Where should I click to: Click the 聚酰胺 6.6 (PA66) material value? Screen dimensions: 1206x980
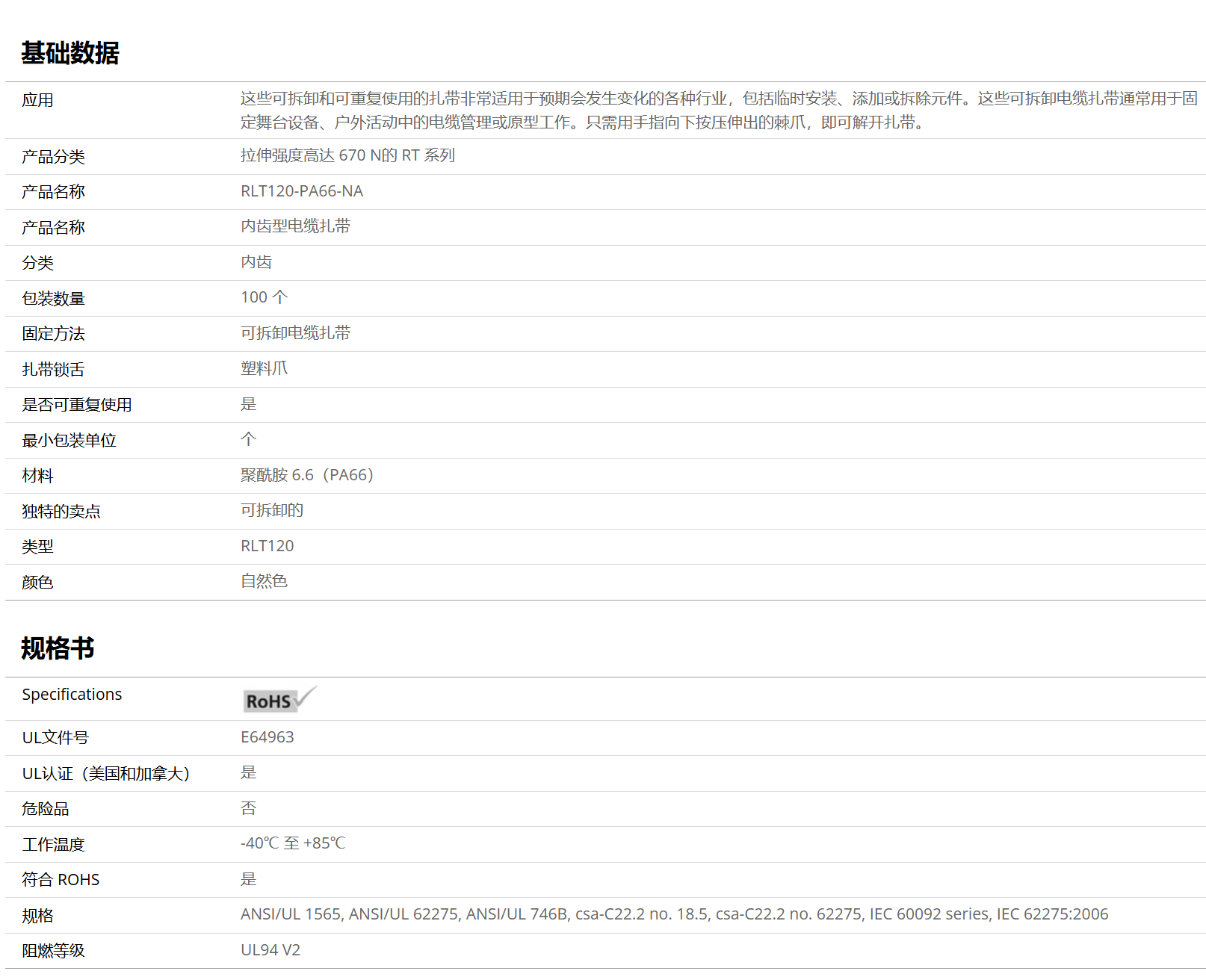pyautogui.click(x=306, y=475)
